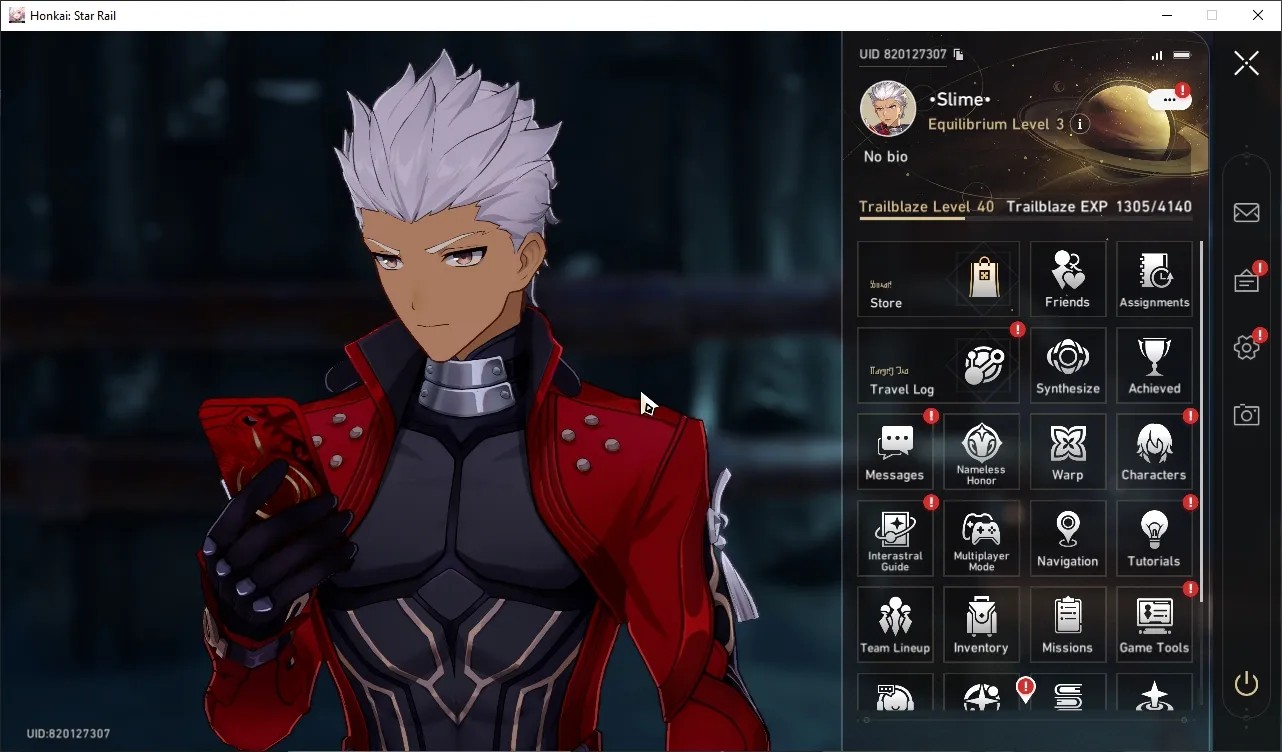The image size is (1282, 752).
Task: Open Messages
Action: (x=895, y=452)
